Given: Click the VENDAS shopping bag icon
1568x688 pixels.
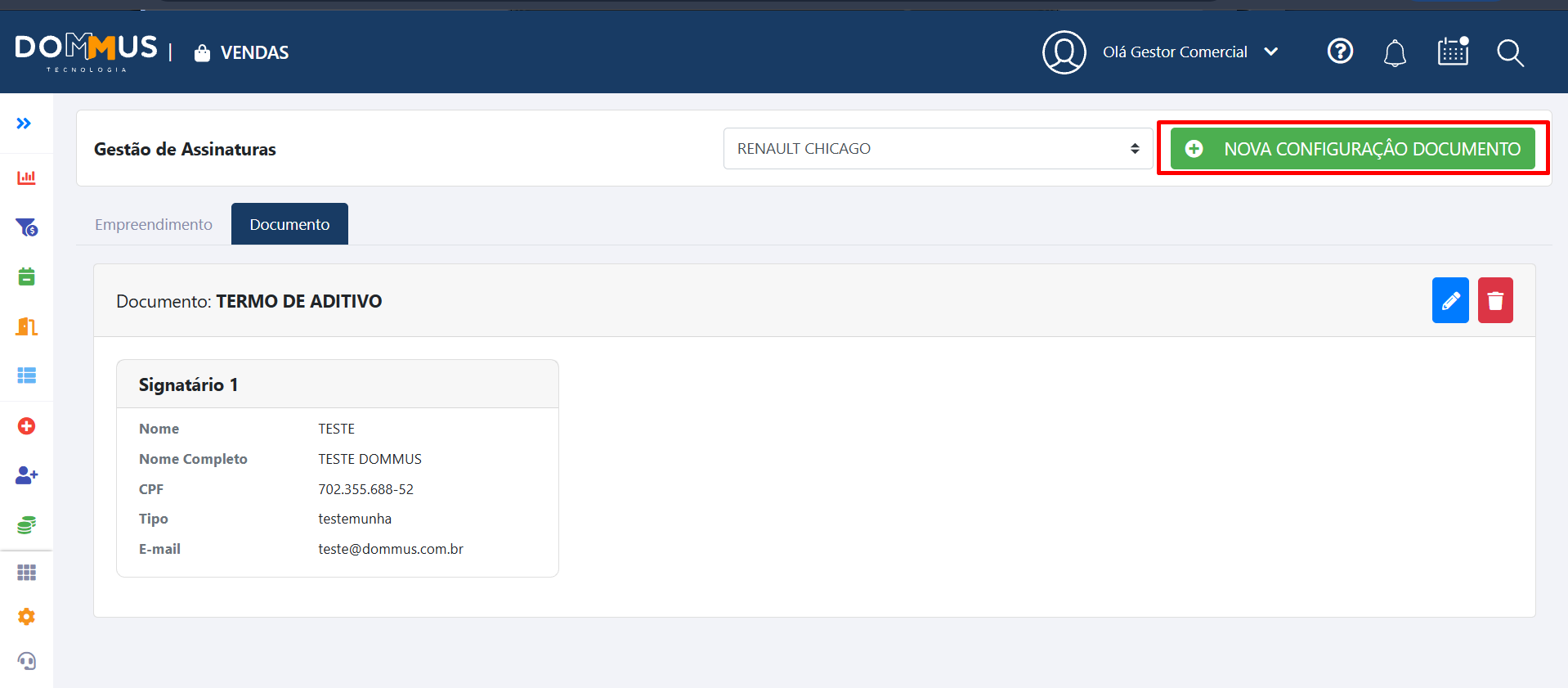Looking at the screenshot, I should tap(202, 52).
